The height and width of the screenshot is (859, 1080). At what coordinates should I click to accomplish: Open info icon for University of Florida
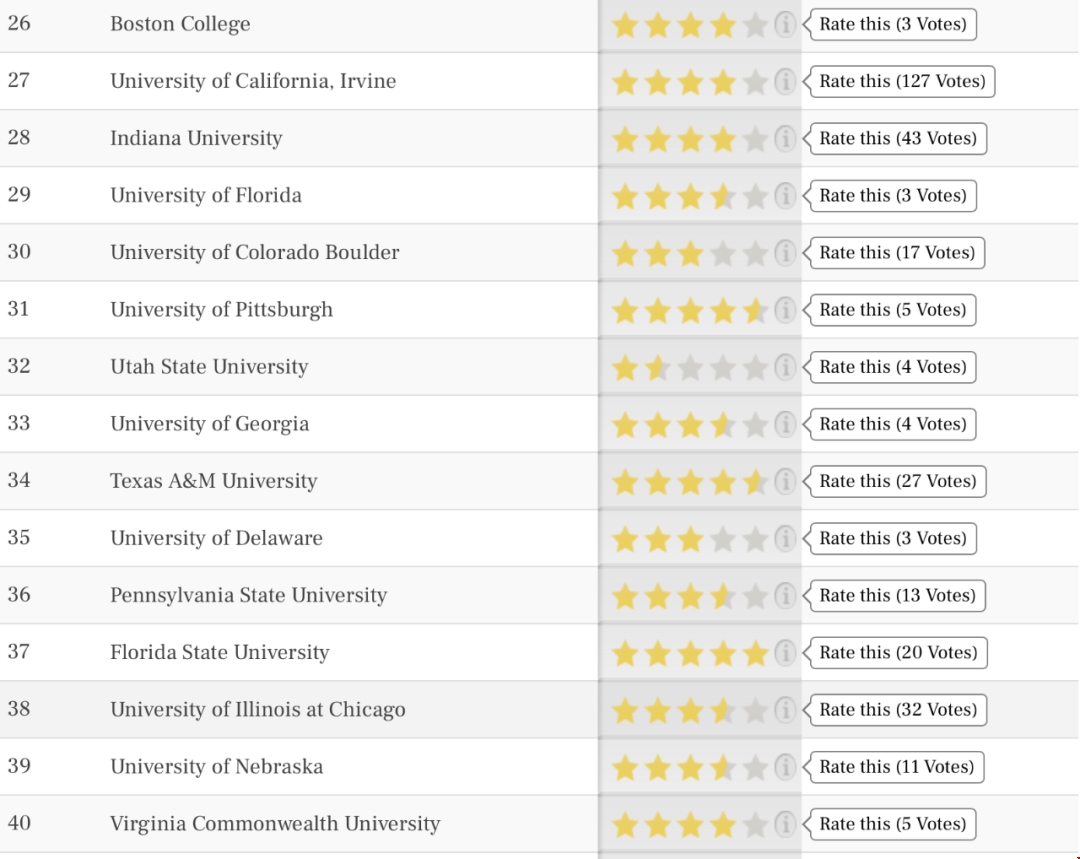784,196
